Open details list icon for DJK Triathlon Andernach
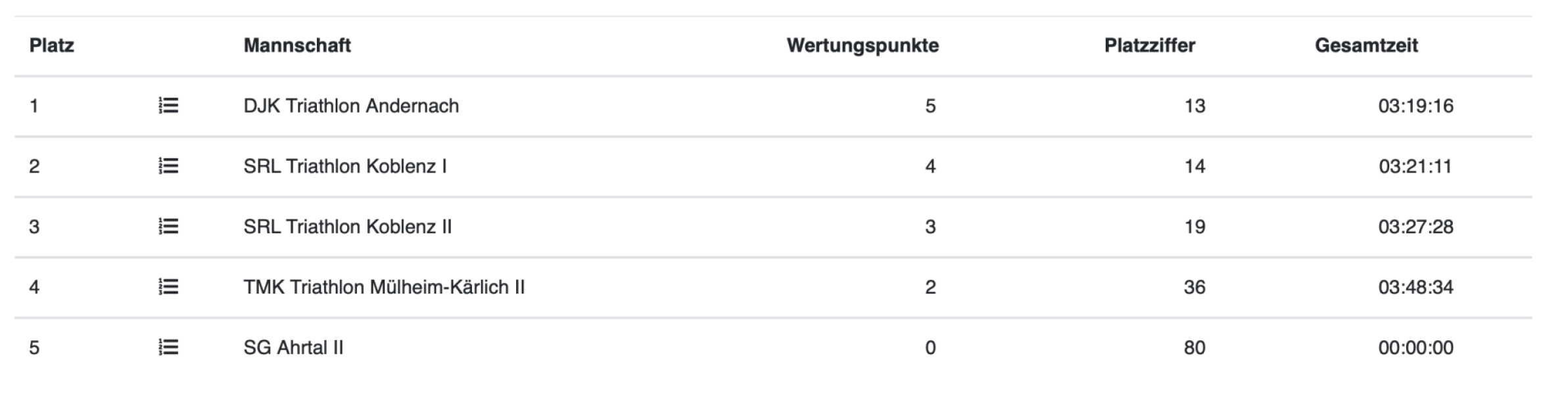Image resolution: width=1568 pixels, height=394 pixels. click(x=168, y=106)
